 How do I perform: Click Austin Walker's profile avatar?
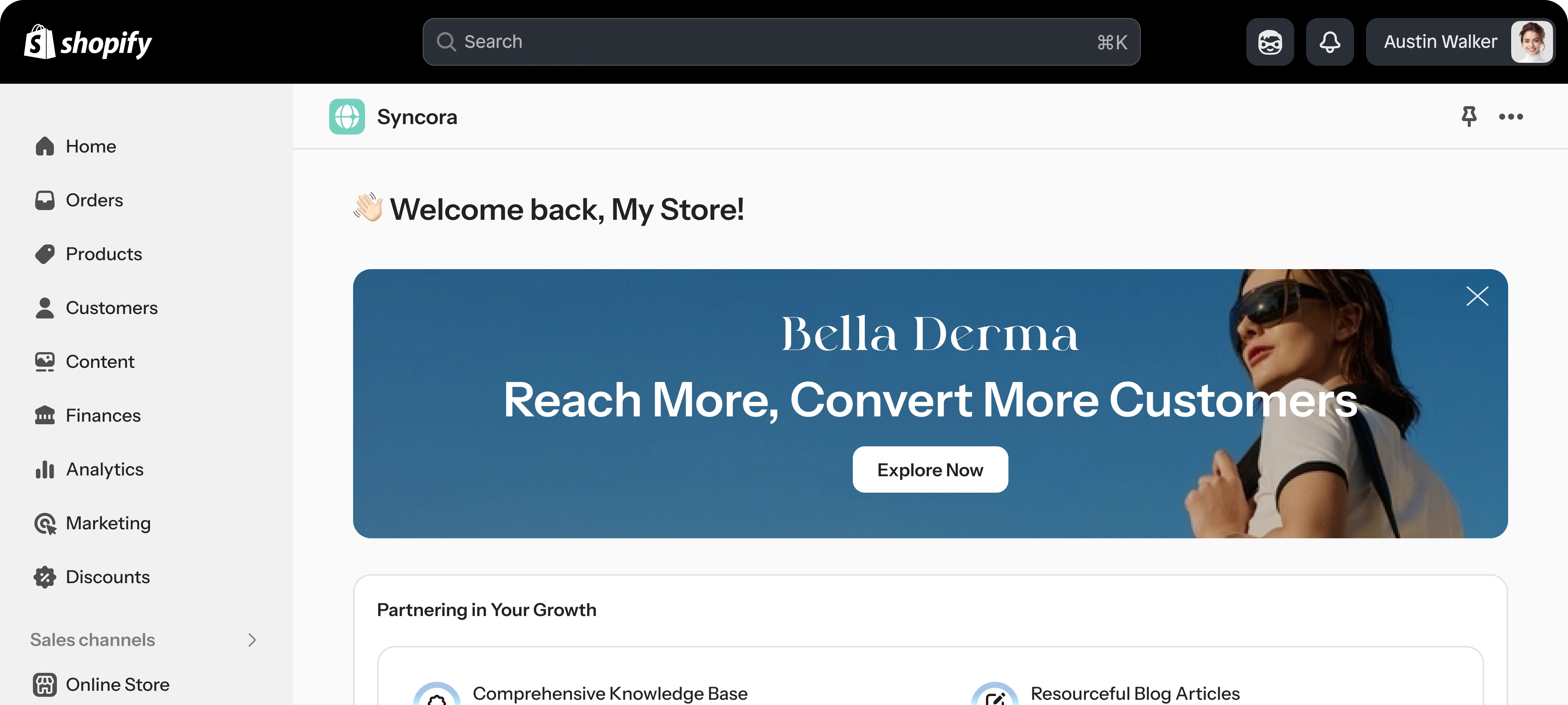(x=1531, y=42)
